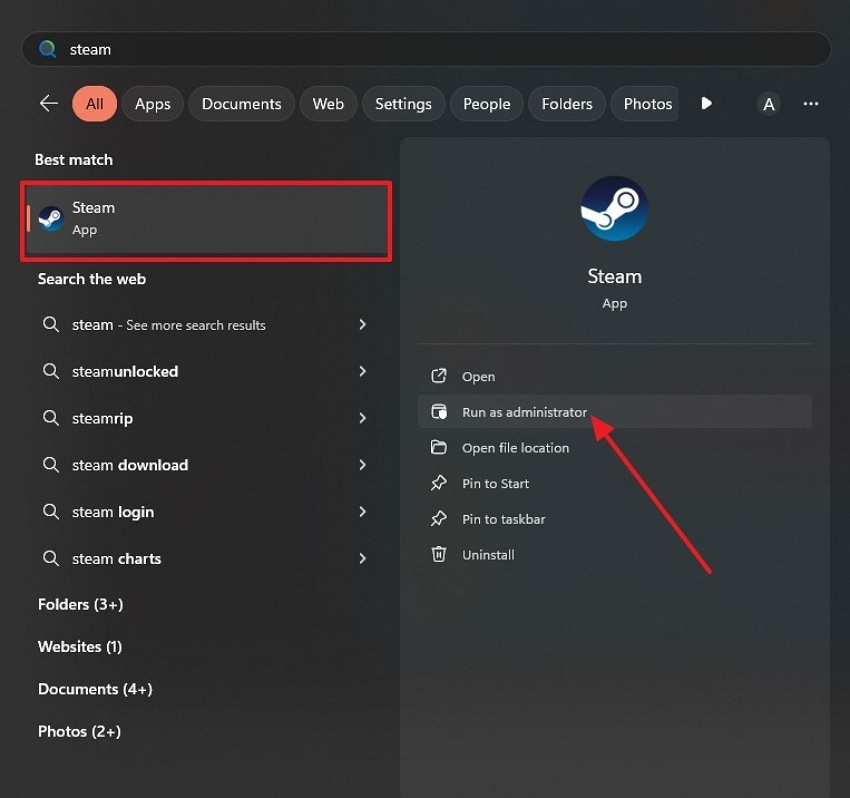850x798 pixels.
Task: Switch to the Documents filter tab
Action: pyautogui.click(x=241, y=104)
